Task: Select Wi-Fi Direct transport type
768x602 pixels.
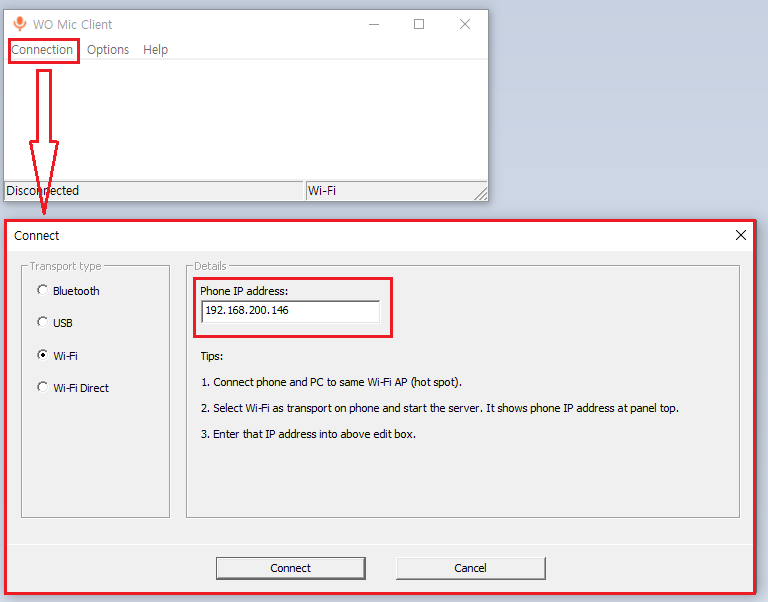Action: pos(73,388)
